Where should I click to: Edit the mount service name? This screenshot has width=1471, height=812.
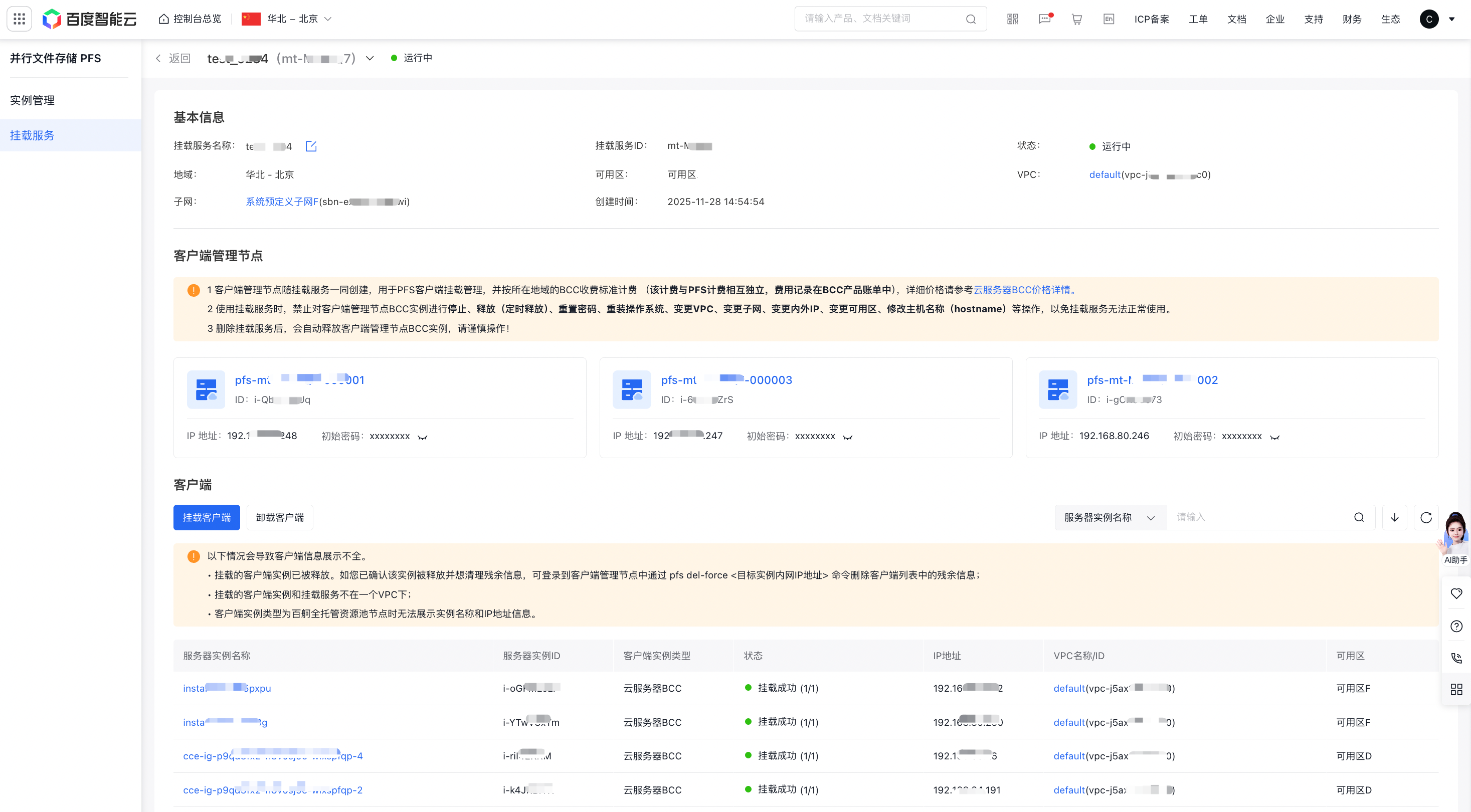point(311,146)
